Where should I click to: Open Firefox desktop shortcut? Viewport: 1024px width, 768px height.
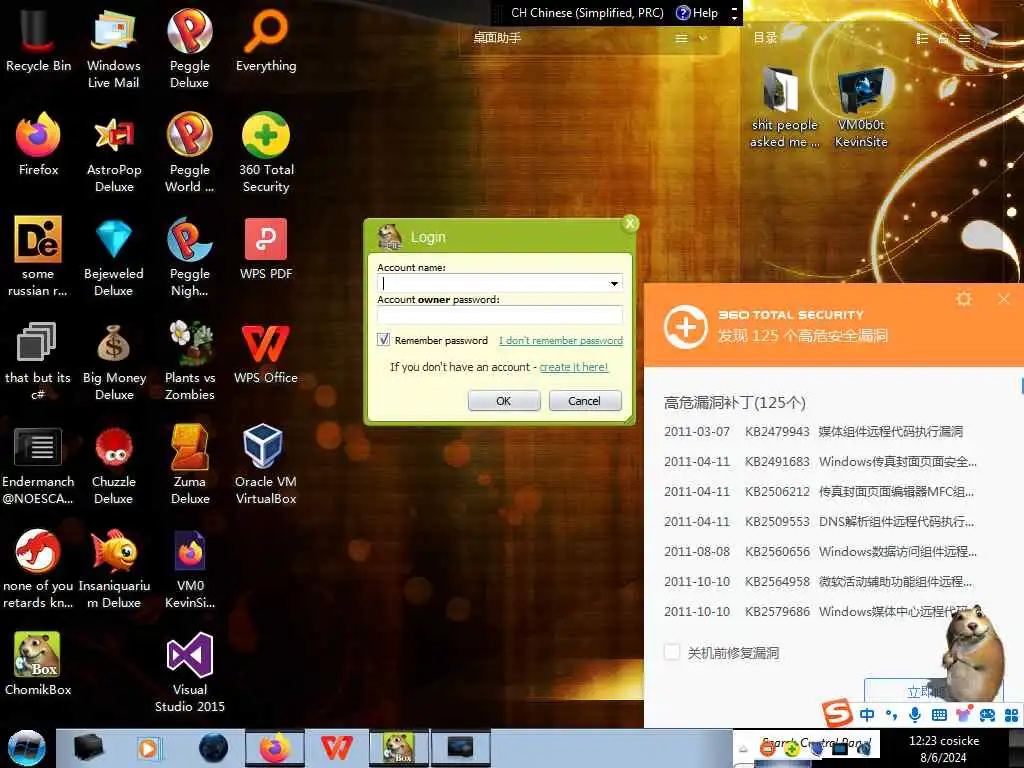tap(38, 144)
